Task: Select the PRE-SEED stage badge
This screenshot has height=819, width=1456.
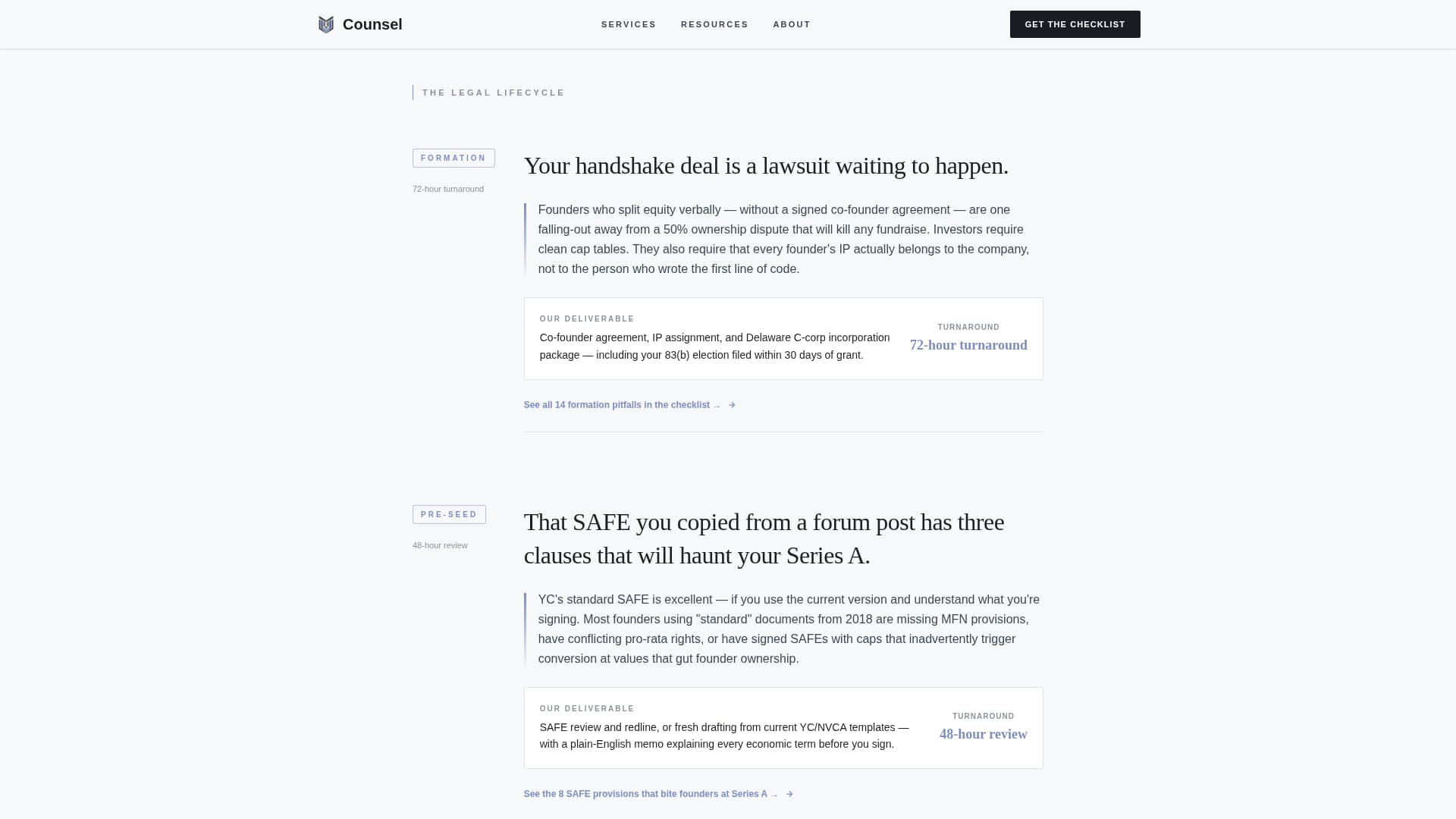Action: click(x=449, y=514)
